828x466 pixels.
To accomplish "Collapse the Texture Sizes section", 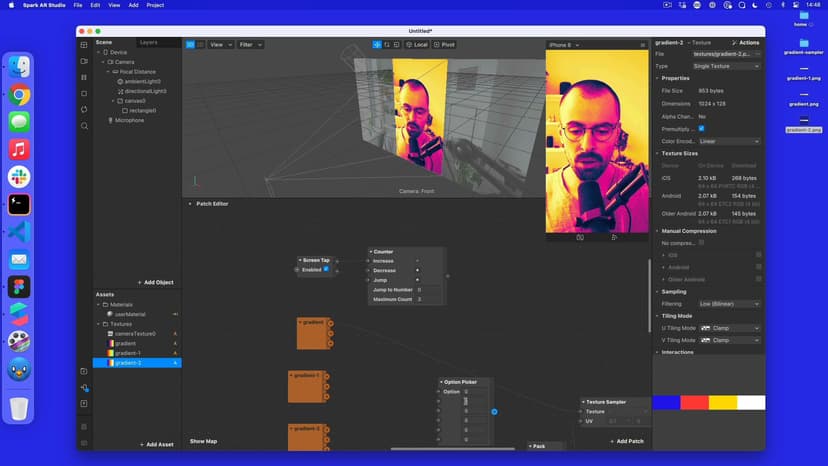I will (657, 153).
